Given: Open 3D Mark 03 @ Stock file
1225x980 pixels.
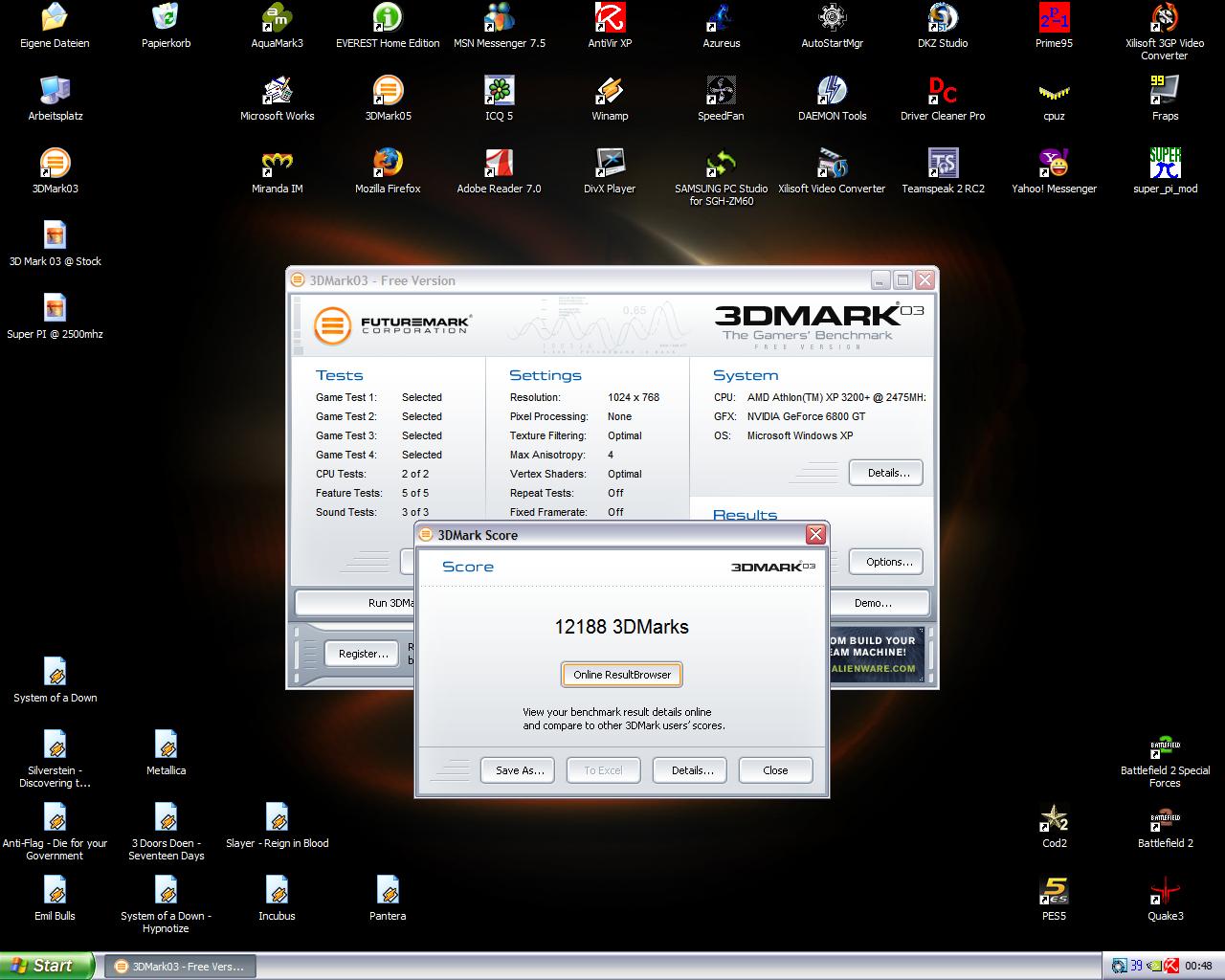Looking at the screenshot, I should click(x=55, y=244).
